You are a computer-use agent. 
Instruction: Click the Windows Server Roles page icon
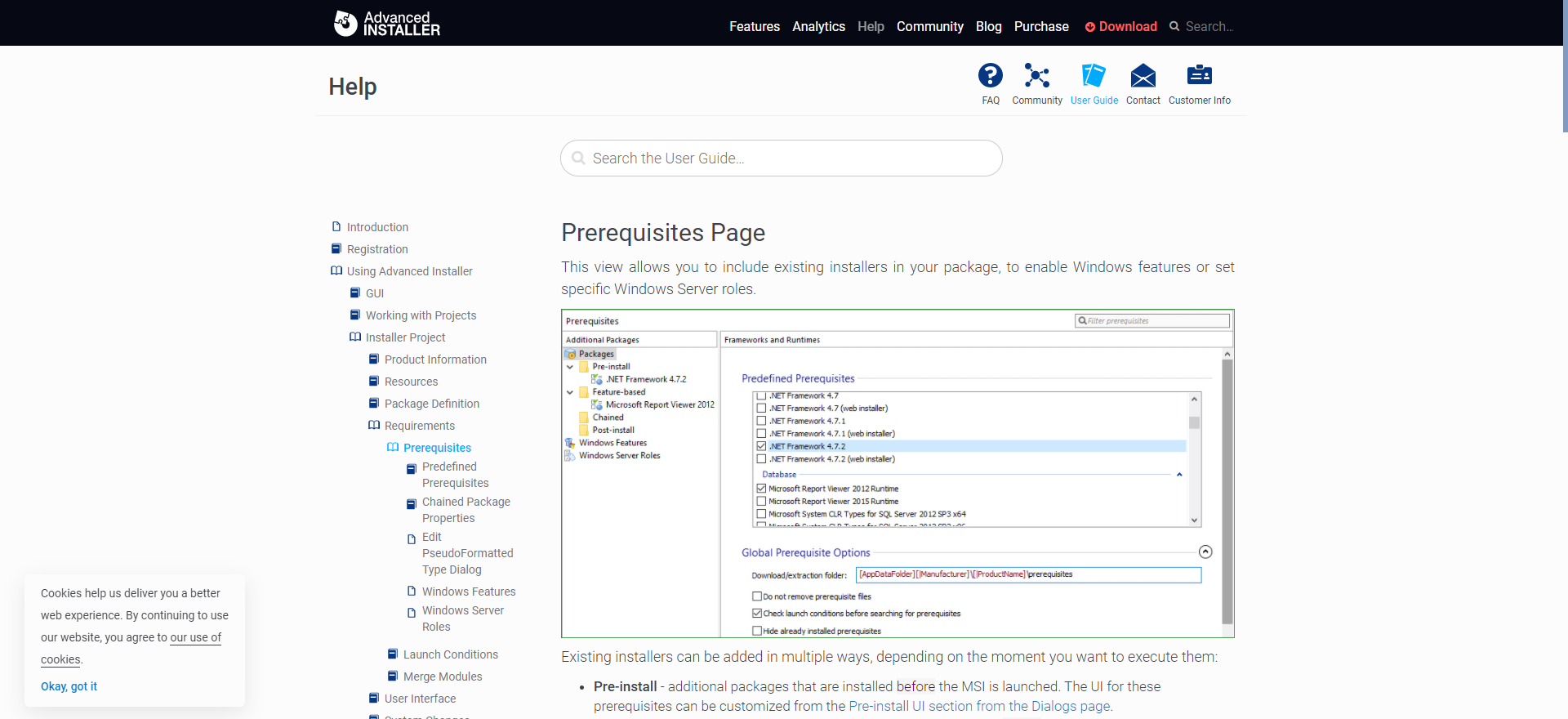[x=412, y=613]
